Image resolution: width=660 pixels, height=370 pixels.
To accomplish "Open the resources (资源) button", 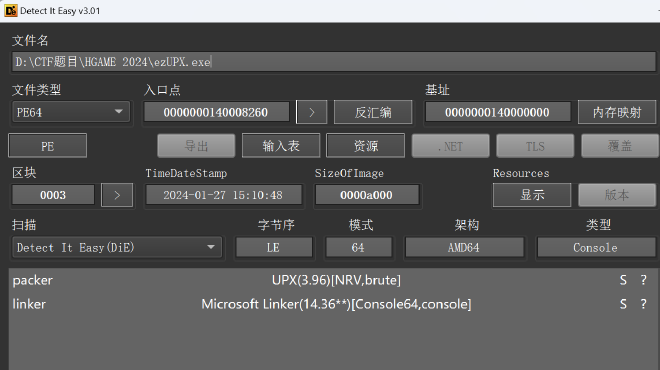I will tap(365, 146).
